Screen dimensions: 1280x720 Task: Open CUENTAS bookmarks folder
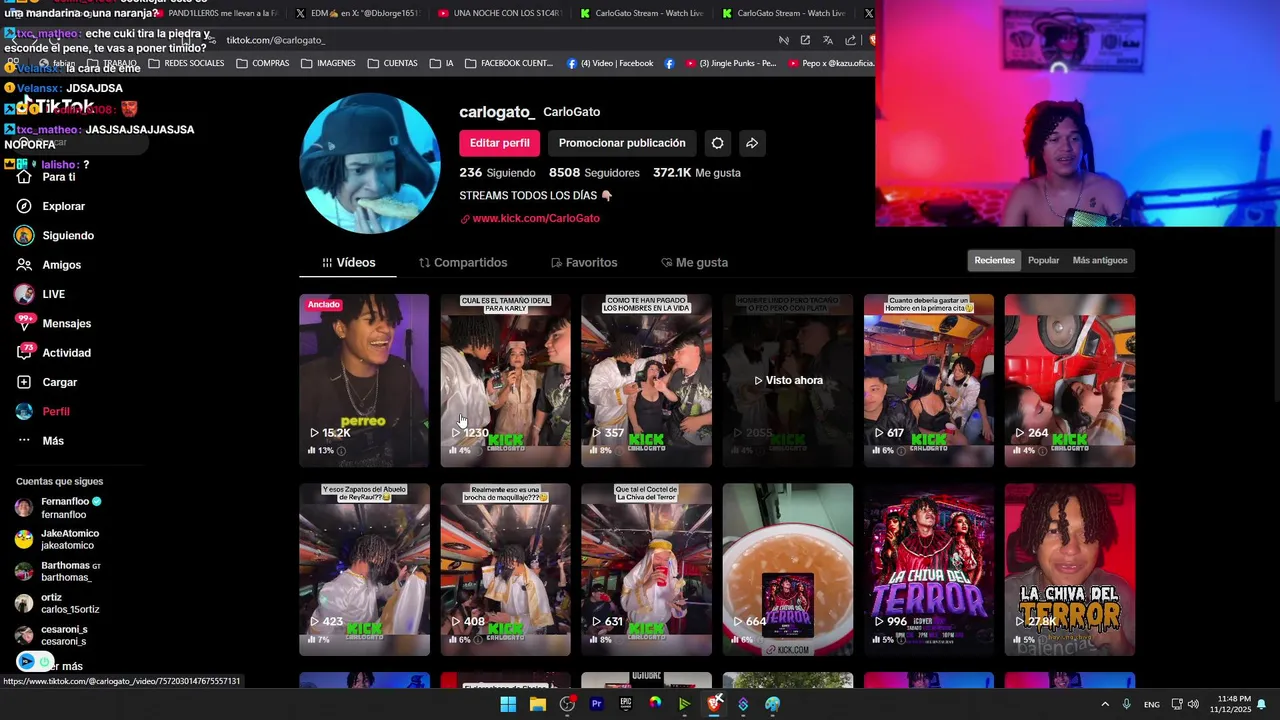coord(392,63)
